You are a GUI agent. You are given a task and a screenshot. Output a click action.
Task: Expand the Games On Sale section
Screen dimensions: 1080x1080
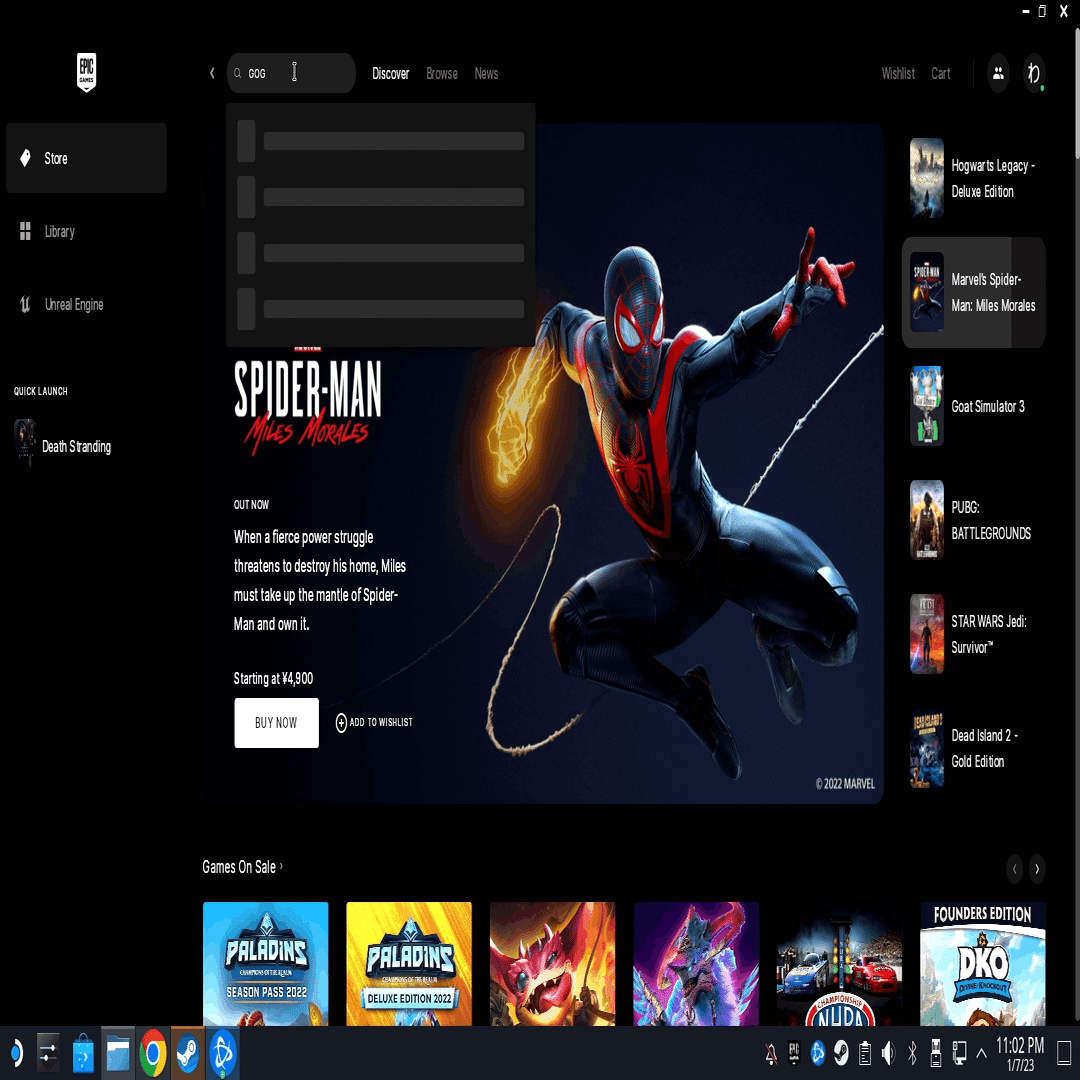coord(242,867)
